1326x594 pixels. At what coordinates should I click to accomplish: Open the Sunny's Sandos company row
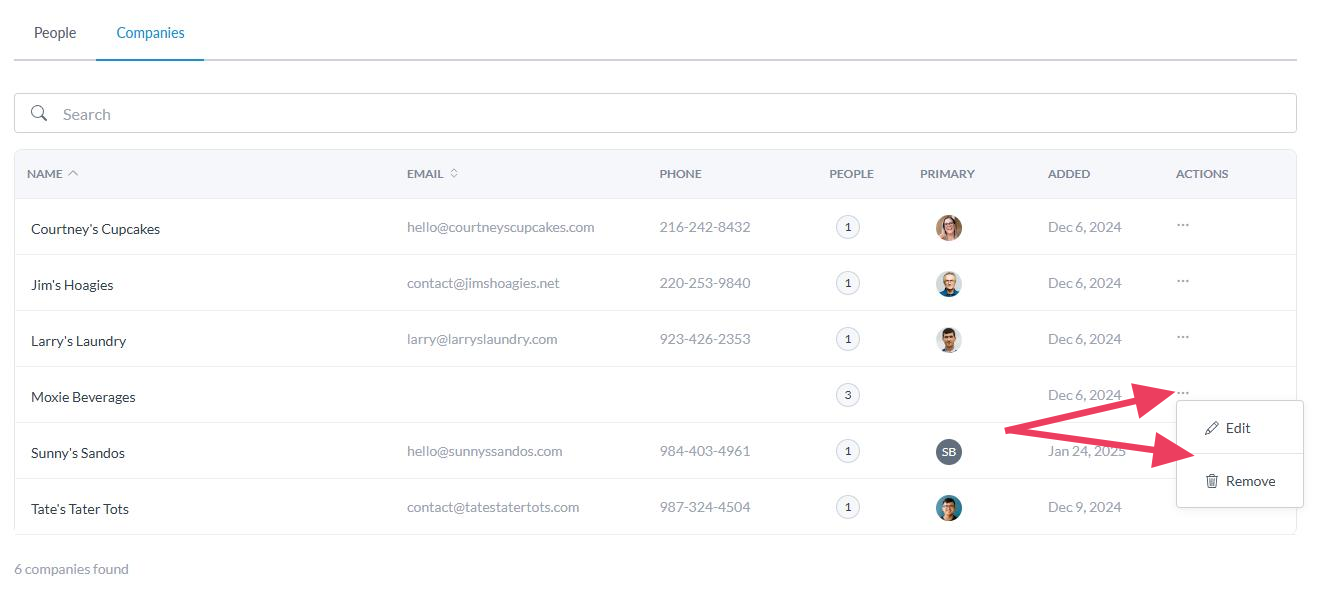pos(78,453)
